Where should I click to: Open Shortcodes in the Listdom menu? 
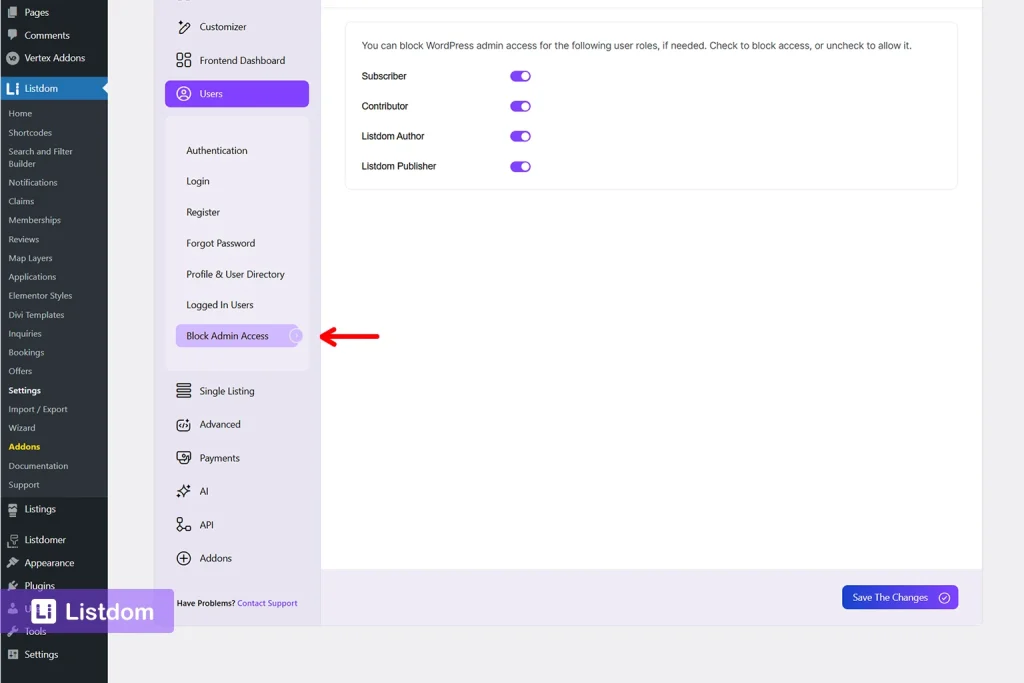[x=30, y=133]
